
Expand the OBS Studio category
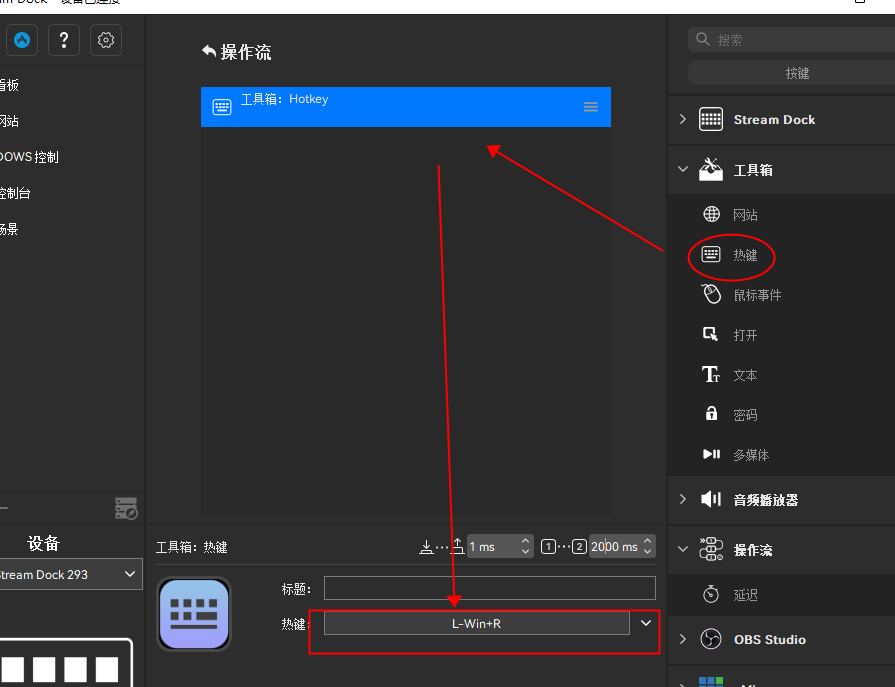pyautogui.click(x=683, y=638)
